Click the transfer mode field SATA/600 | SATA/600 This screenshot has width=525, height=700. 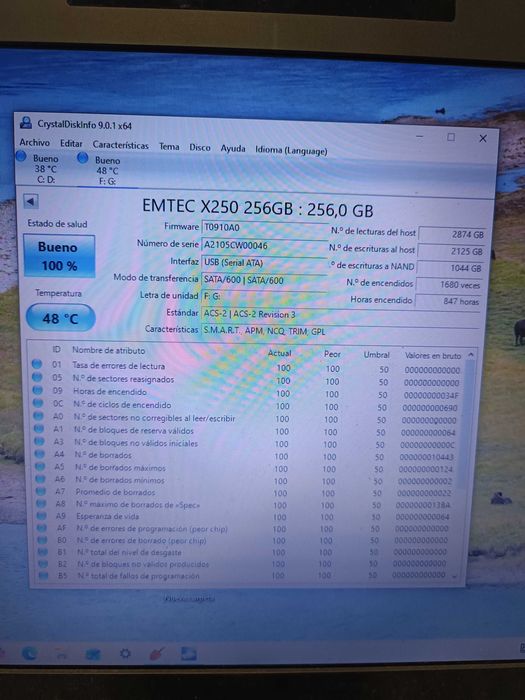[264, 280]
